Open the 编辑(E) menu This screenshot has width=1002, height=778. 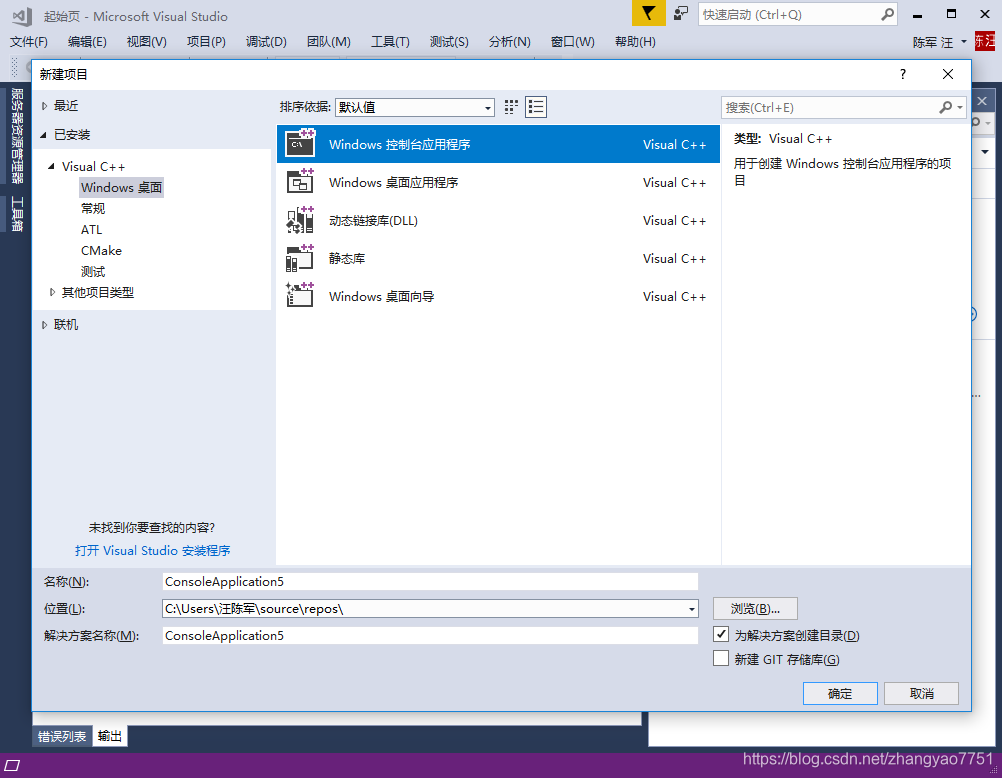[x=88, y=42]
